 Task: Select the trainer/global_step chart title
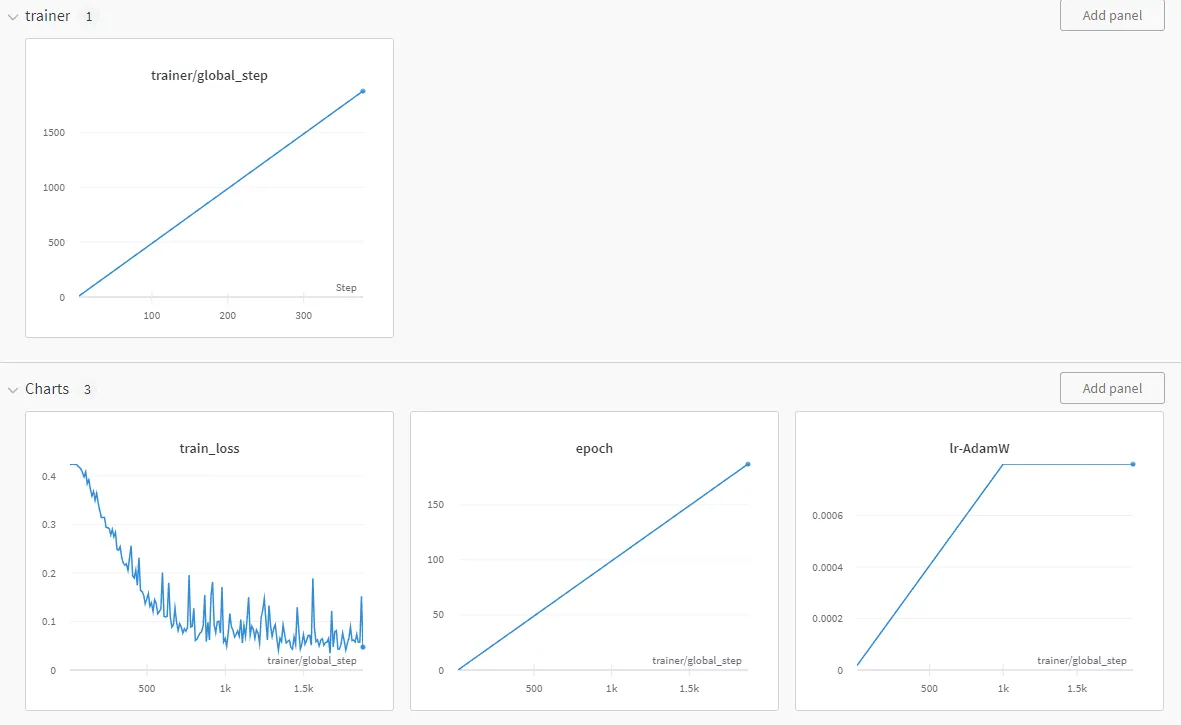[209, 75]
